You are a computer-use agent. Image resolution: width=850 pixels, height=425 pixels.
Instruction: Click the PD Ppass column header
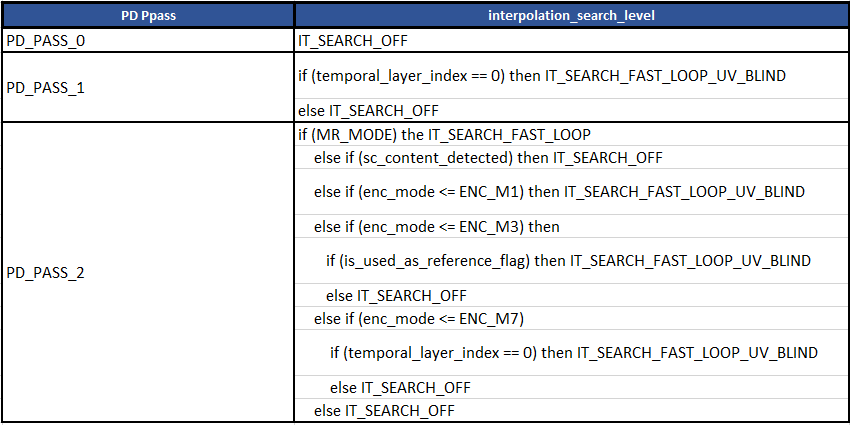[x=146, y=15]
